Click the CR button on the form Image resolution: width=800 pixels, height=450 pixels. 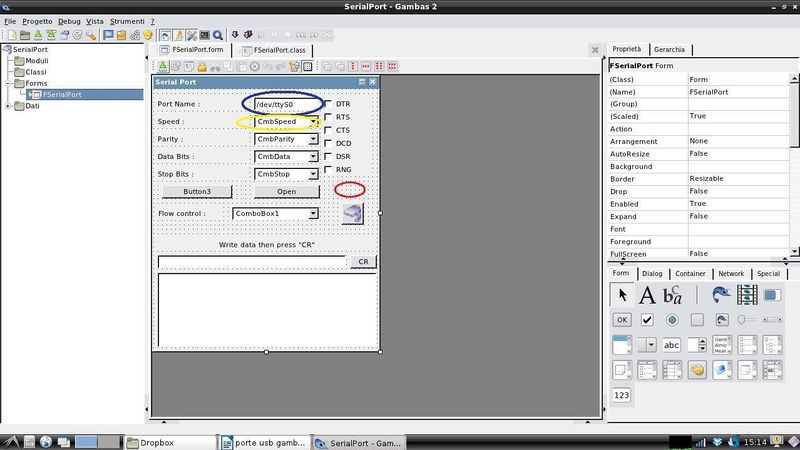[363, 262]
